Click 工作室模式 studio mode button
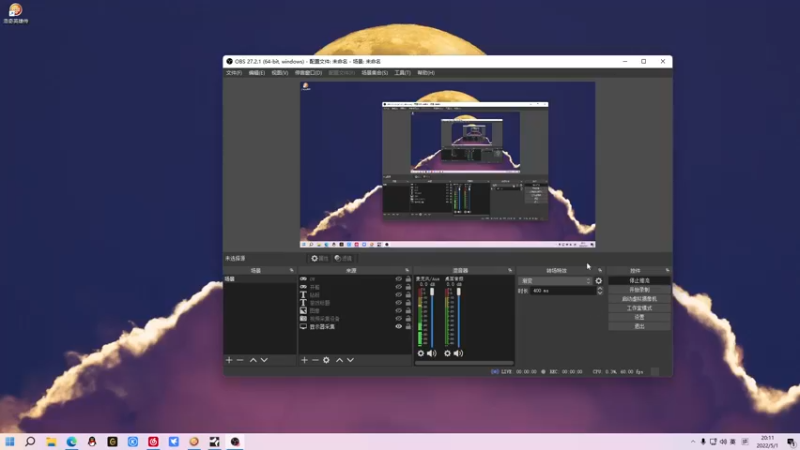800x450 pixels. [x=639, y=308]
